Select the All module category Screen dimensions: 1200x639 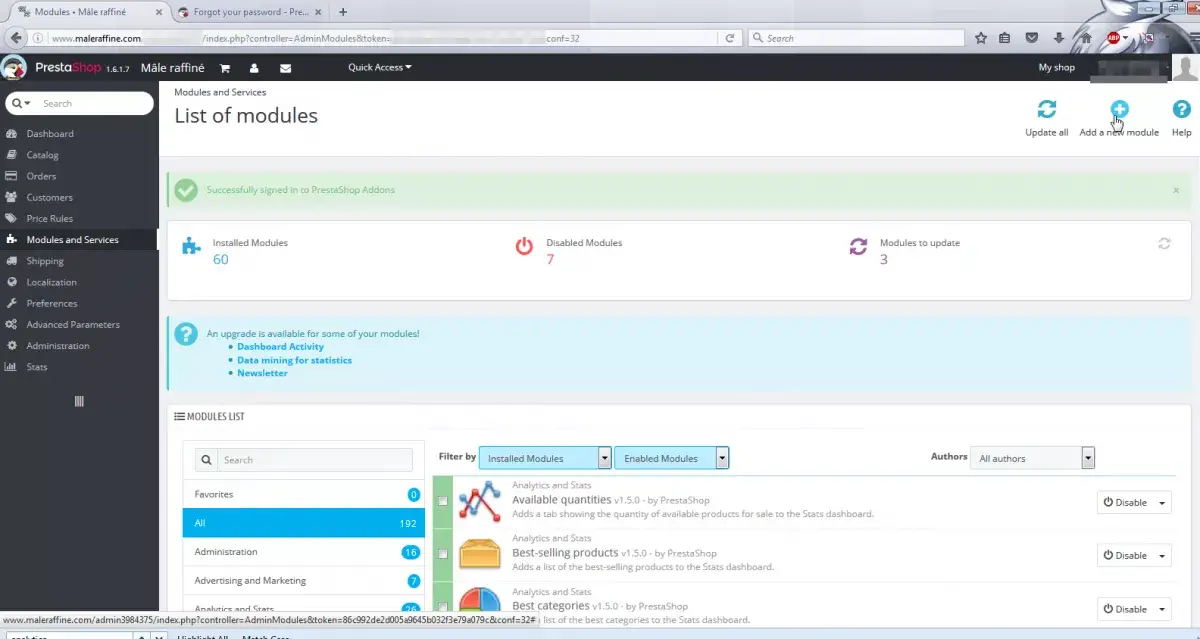(302, 523)
